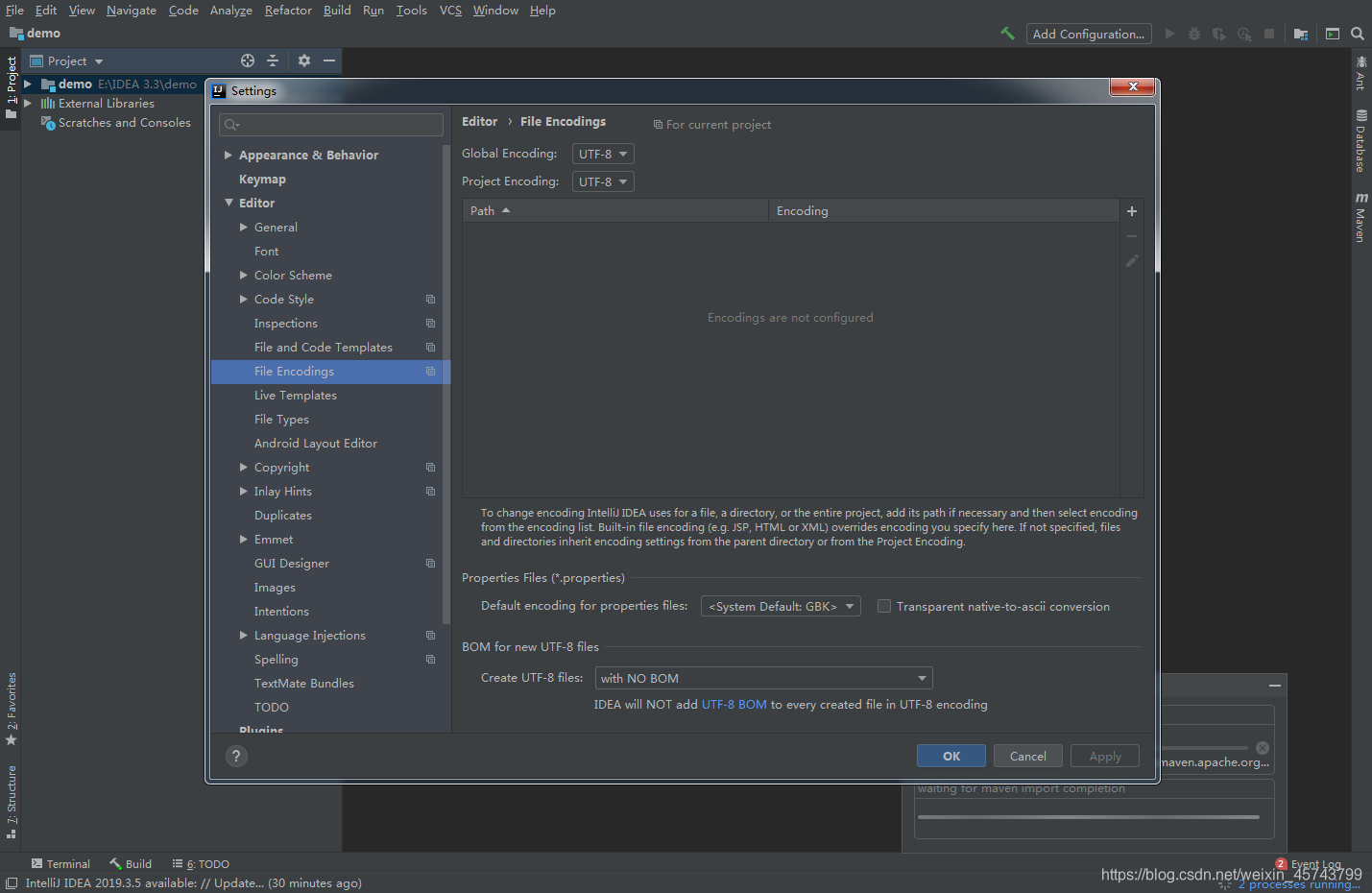This screenshot has width=1372, height=893.
Task: Click the Project Structure icon in toolbar
Action: 1301,34
